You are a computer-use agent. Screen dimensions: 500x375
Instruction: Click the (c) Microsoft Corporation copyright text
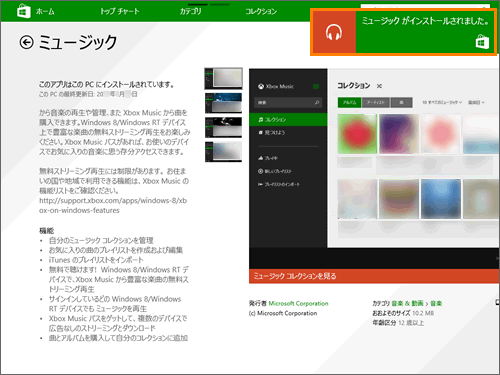(x=283, y=313)
